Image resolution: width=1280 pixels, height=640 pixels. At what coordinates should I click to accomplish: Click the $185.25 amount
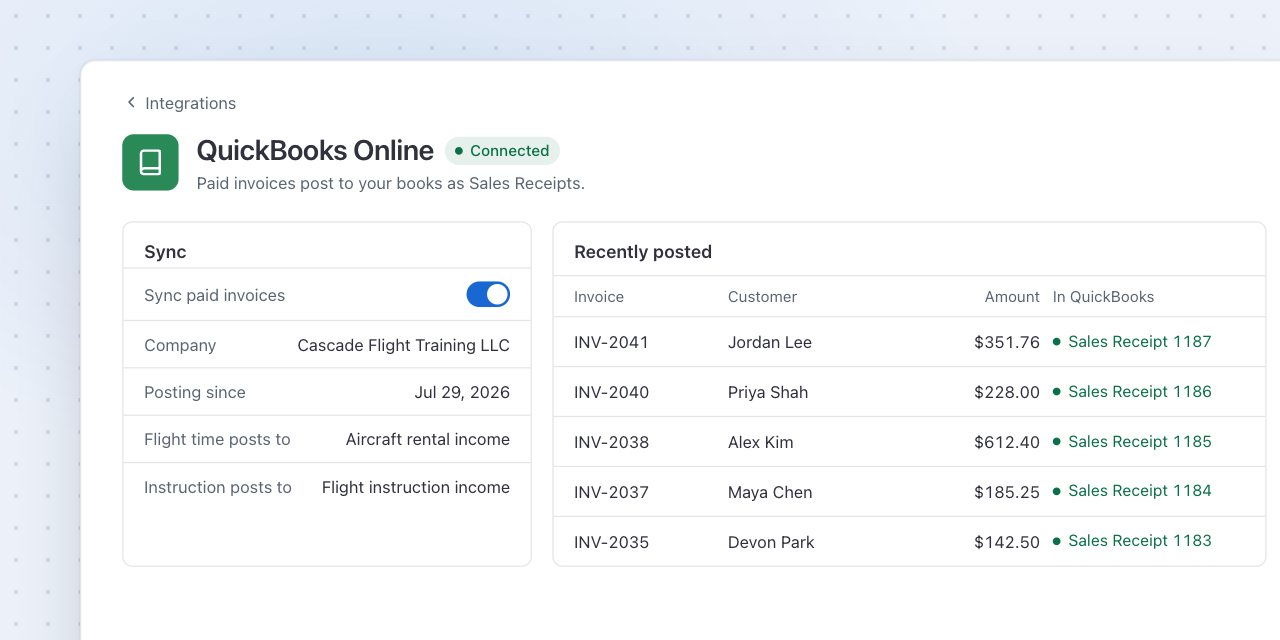click(1007, 492)
